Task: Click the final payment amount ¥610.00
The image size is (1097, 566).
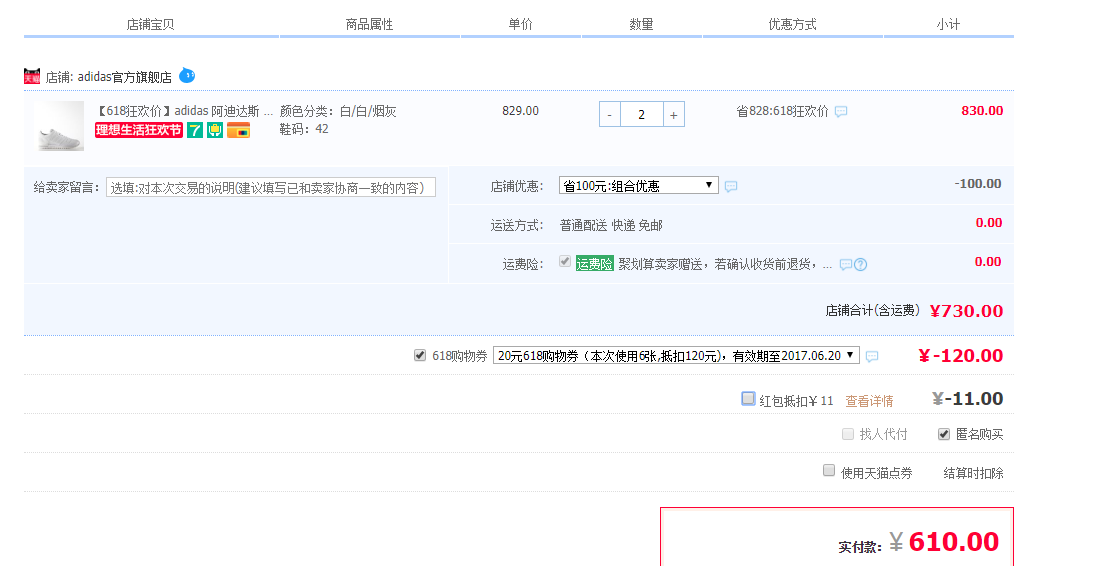Action: pyautogui.click(x=944, y=542)
